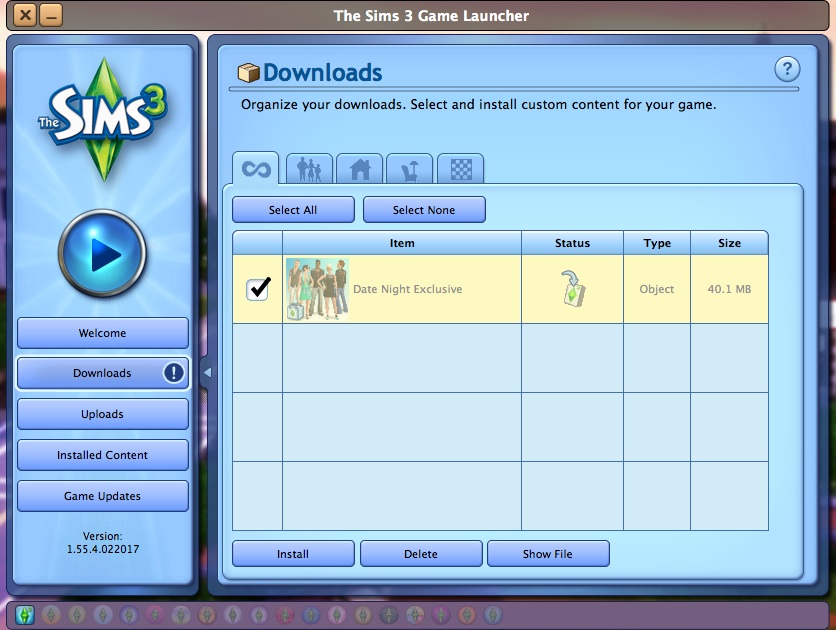Switch to the Sims households tab icon

310,169
